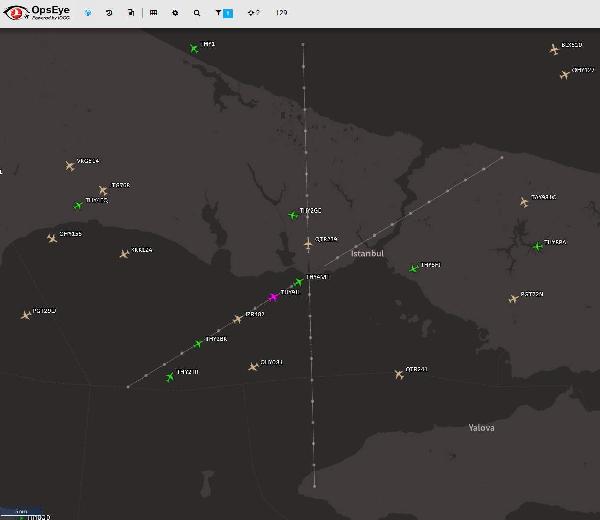Click the blue globe map icon
Viewport: 600px width, 520px height.
pos(88,13)
